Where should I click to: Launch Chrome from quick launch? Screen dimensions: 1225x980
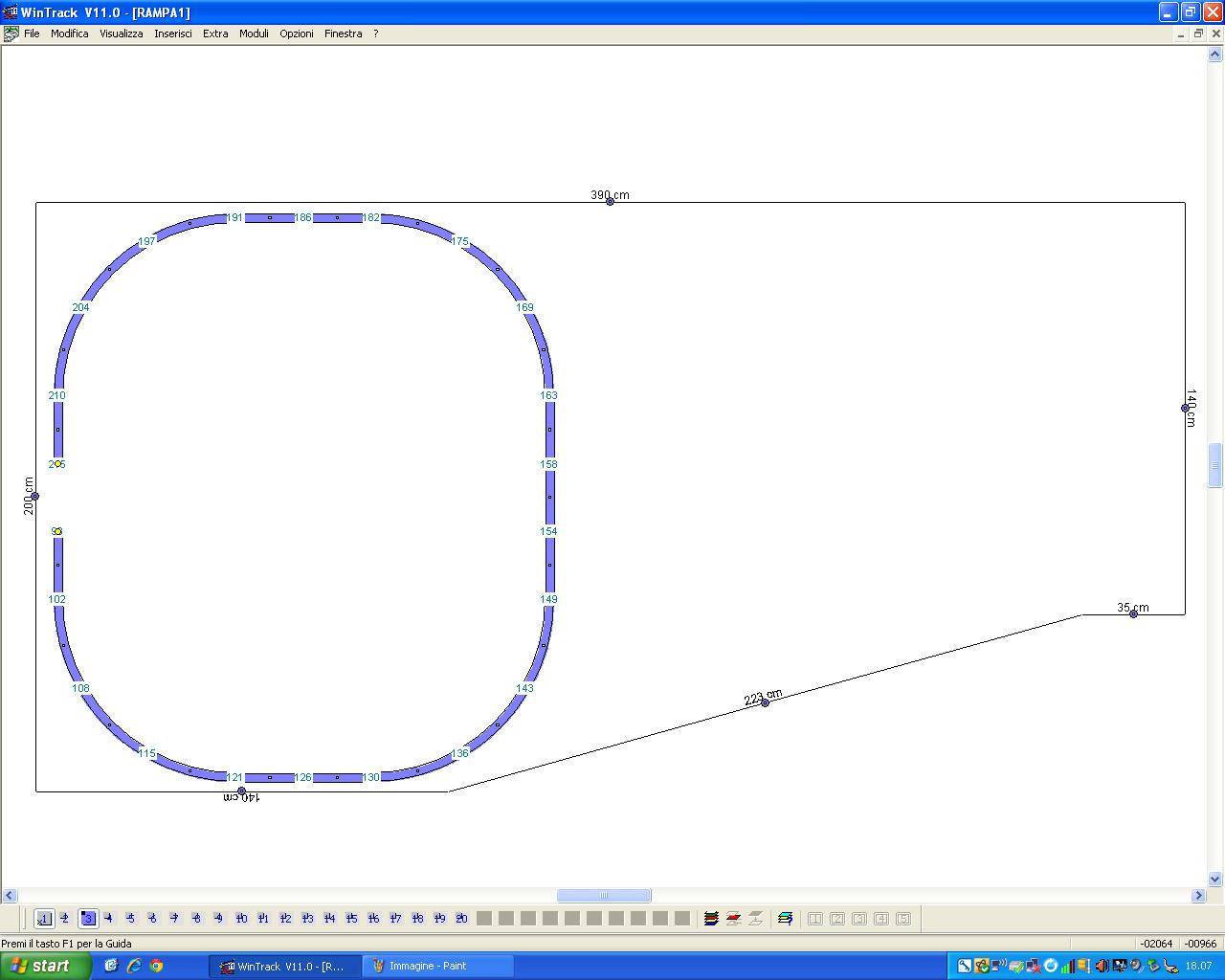pos(156,966)
